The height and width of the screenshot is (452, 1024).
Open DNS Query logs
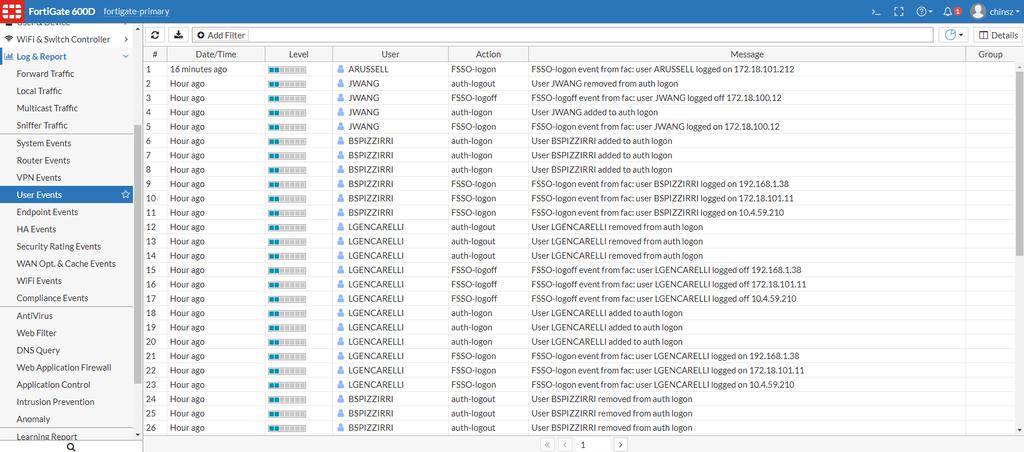(38, 350)
